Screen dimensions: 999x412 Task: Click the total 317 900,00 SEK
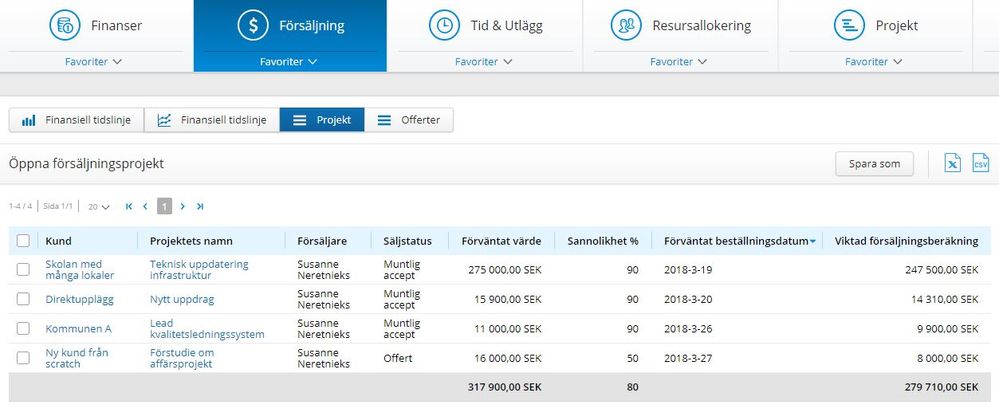click(505, 387)
